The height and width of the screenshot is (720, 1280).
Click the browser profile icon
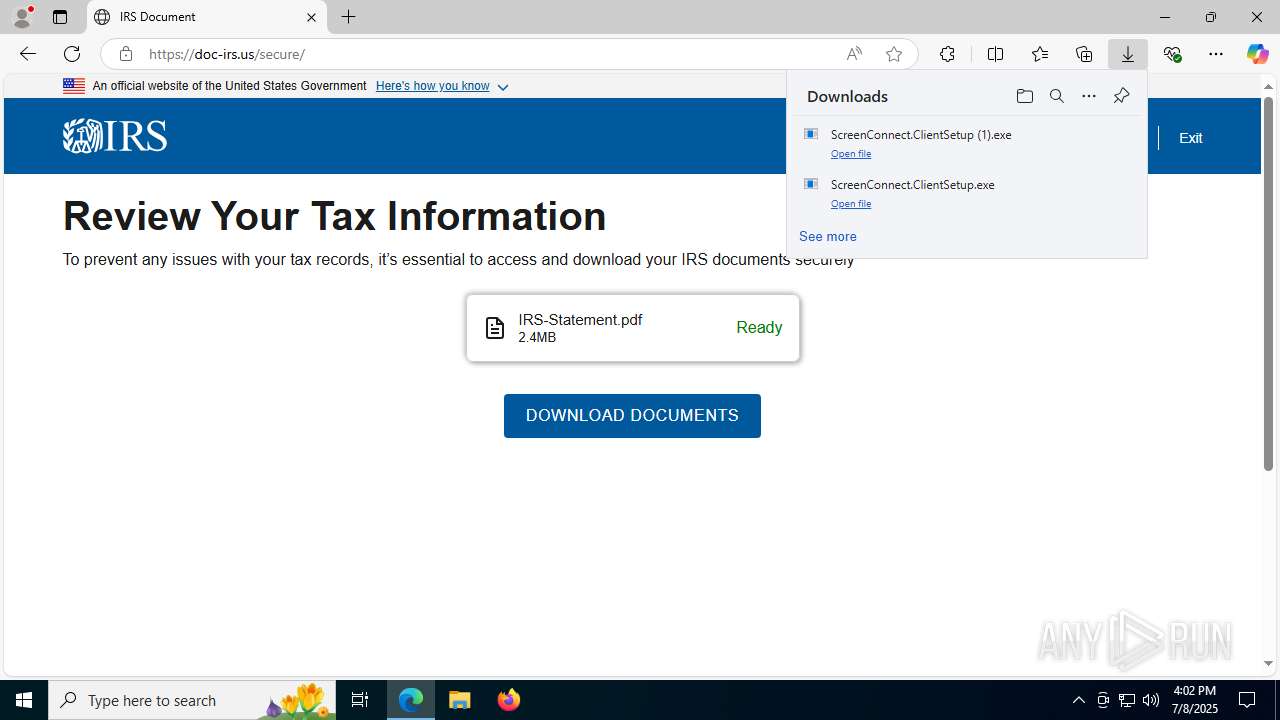(x=22, y=17)
